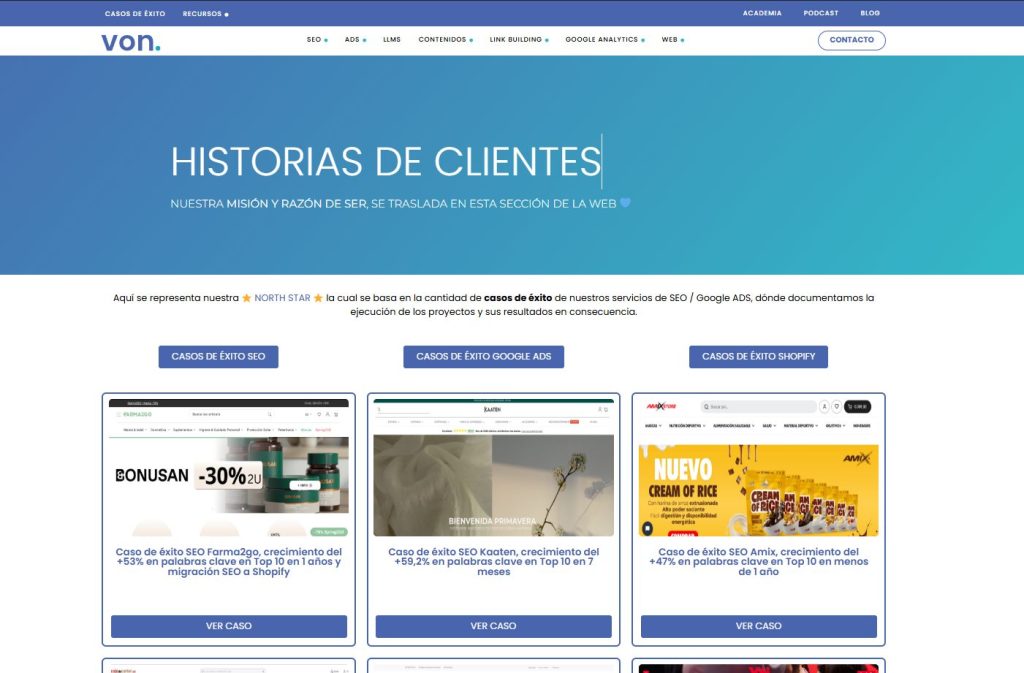Filter by Casos de Éxito Google Ads
This screenshot has width=1024, height=673.
point(483,356)
